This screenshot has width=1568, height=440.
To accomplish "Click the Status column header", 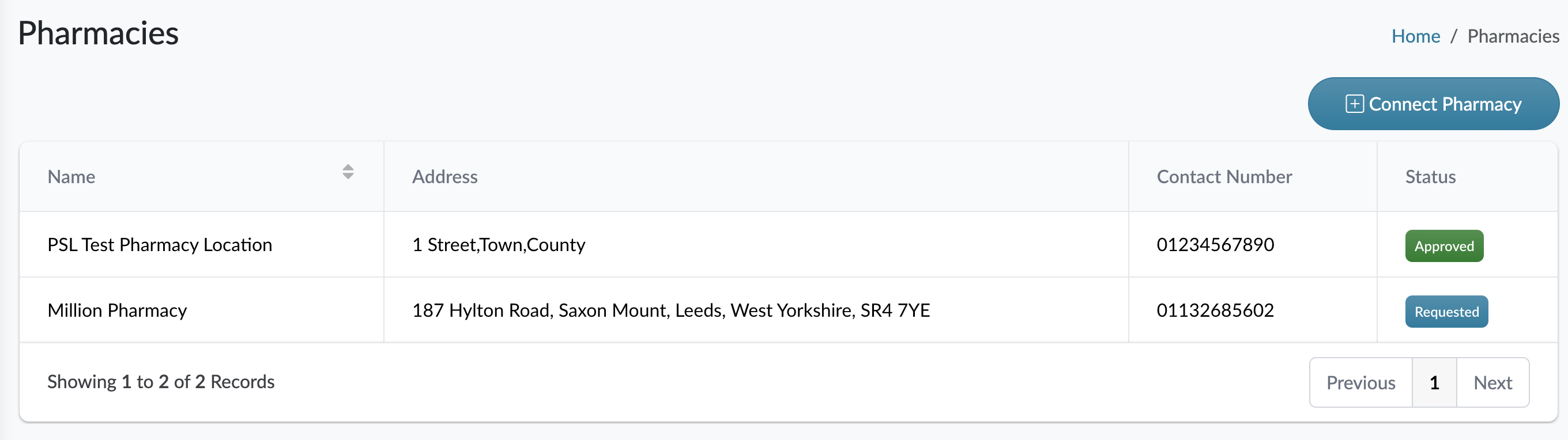I will tap(1430, 177).
